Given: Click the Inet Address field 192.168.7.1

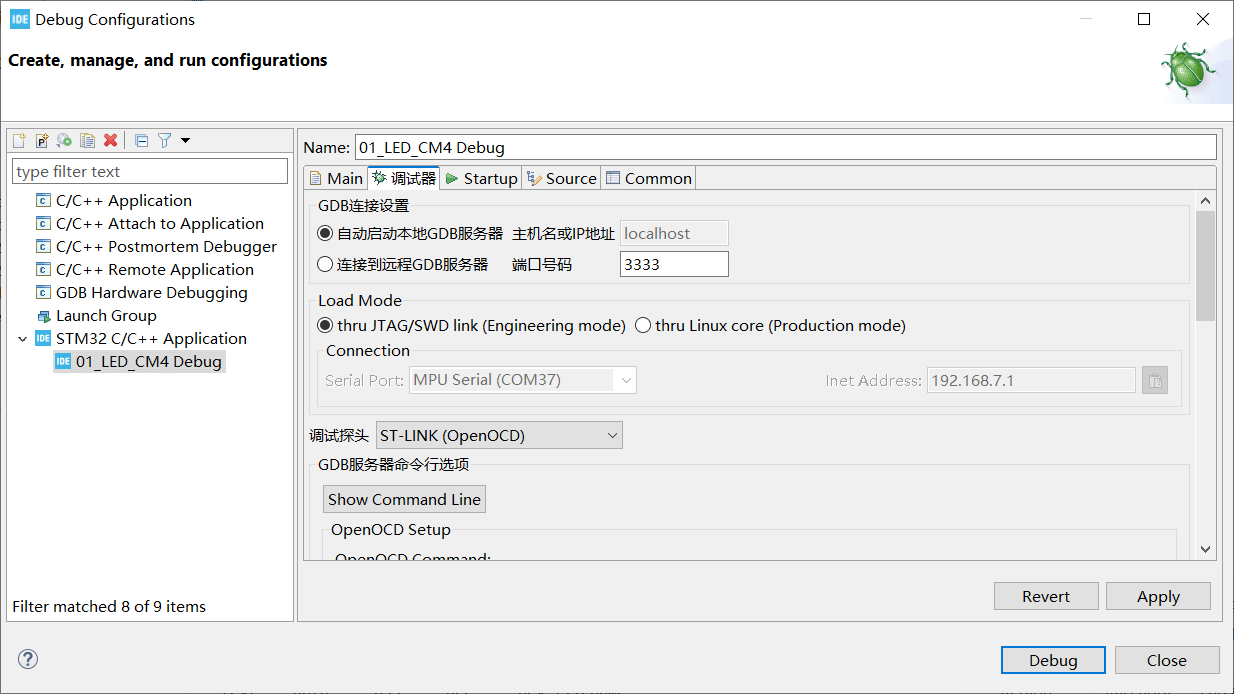Looking at the screenshot, I should point(1031,381).
